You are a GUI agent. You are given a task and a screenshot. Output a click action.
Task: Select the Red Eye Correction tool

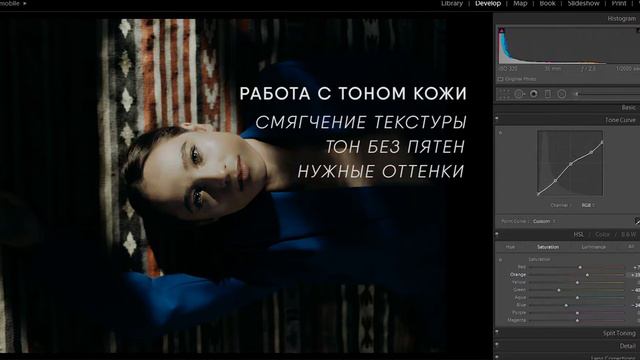click(533, 94)
